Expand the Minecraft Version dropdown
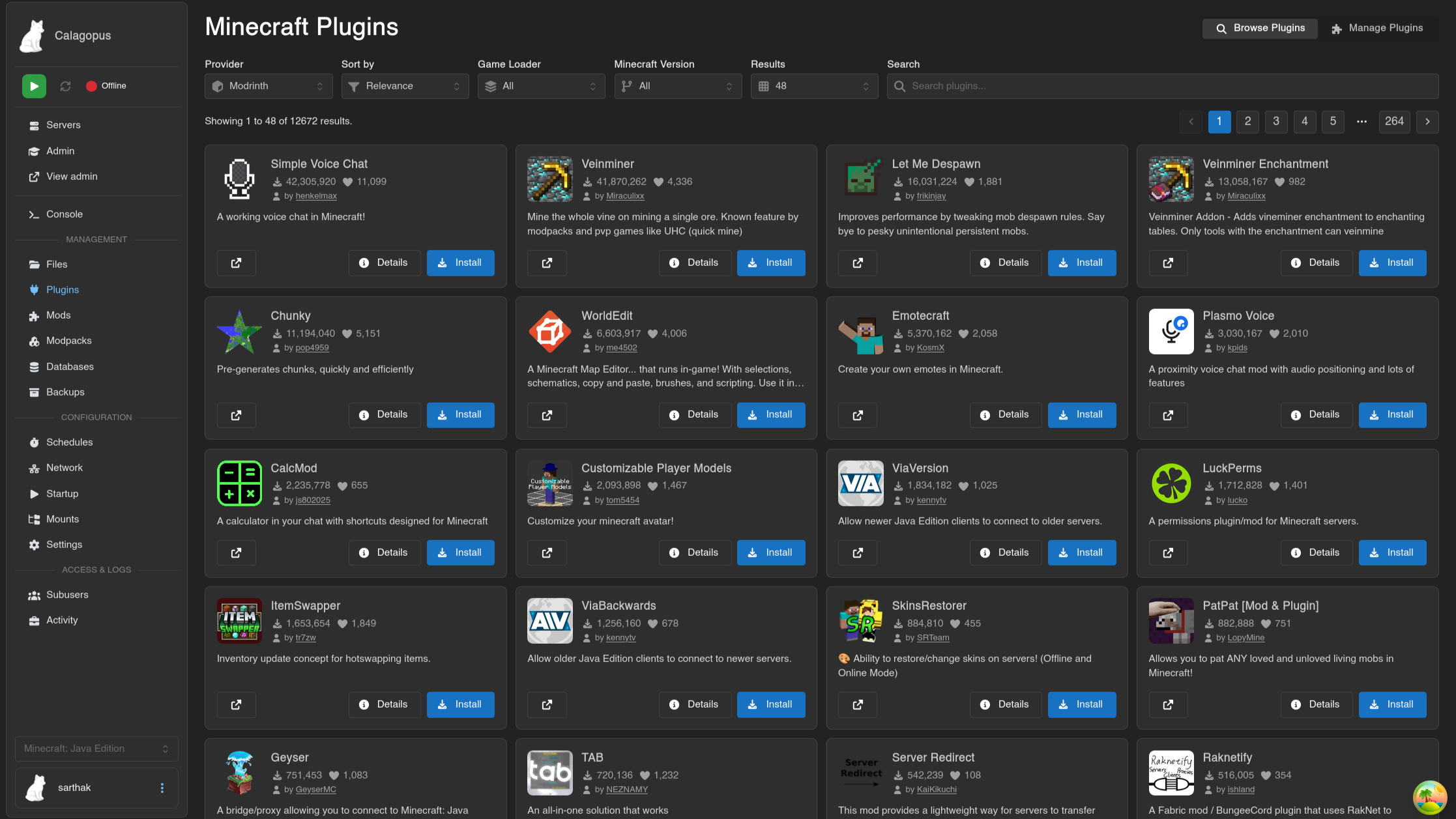The image size is (1456, 819). click(677, 86)
